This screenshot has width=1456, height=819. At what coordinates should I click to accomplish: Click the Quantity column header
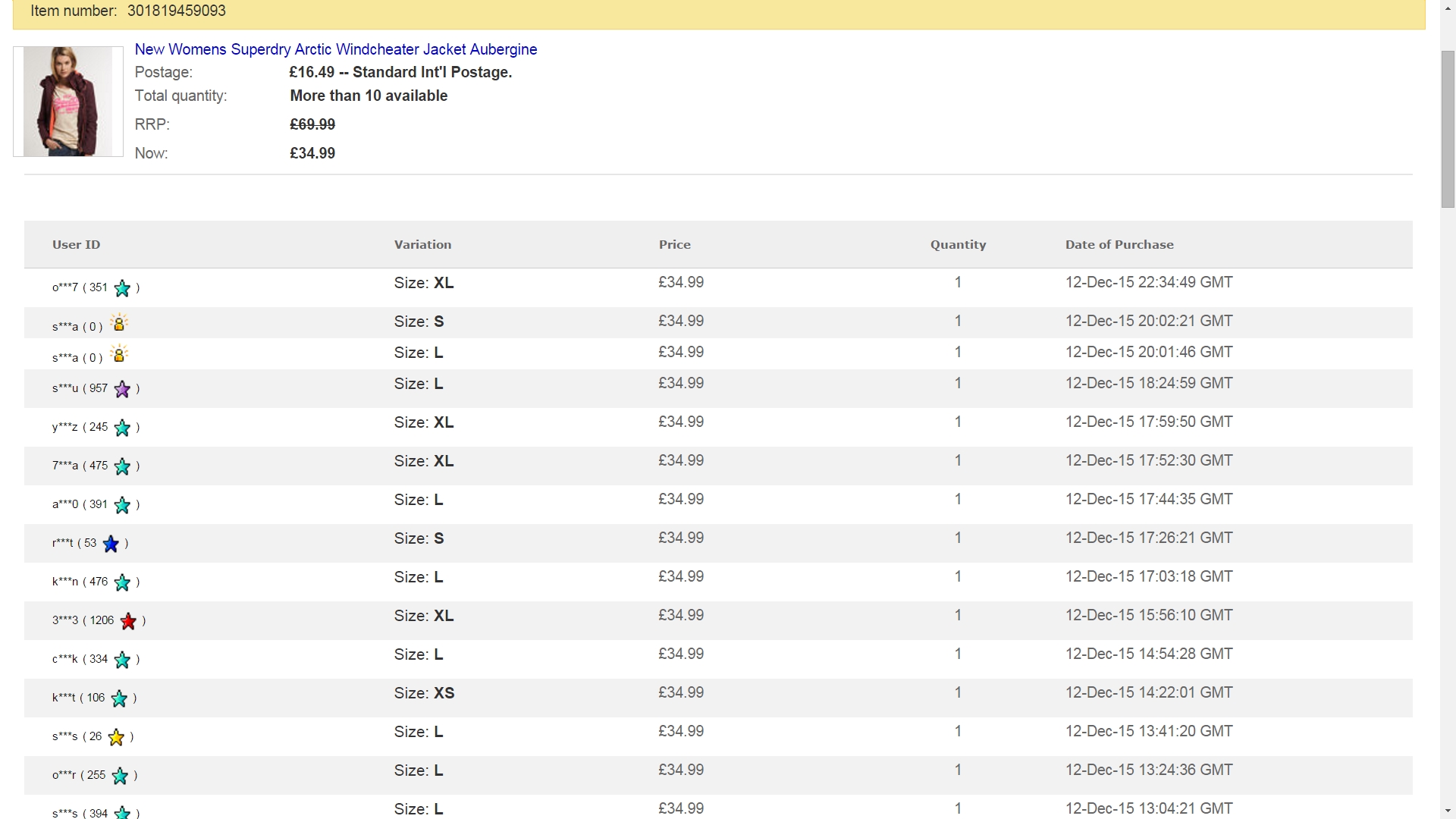[959, 245]
